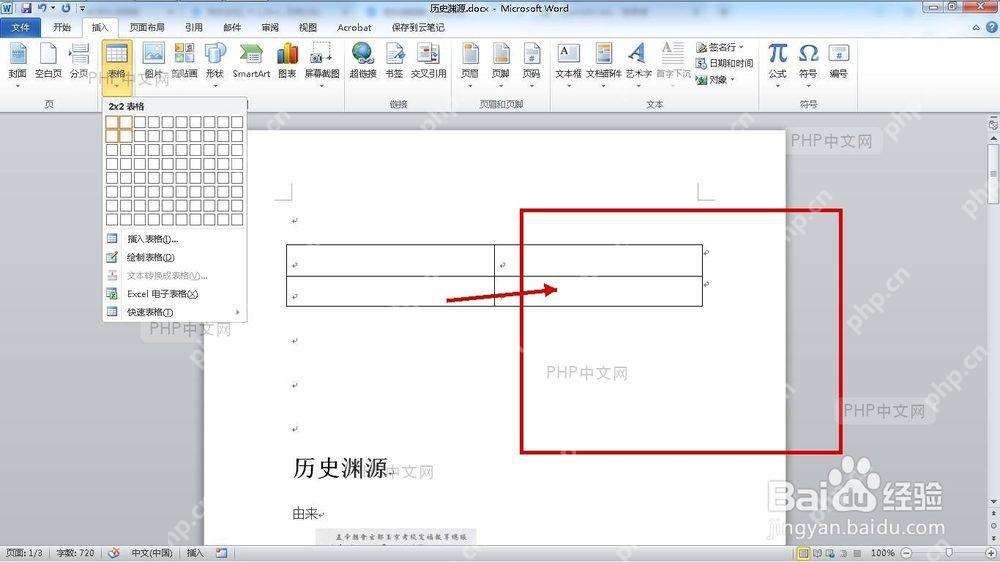Switch to the References (引用) tab

(x=194, y=27)
